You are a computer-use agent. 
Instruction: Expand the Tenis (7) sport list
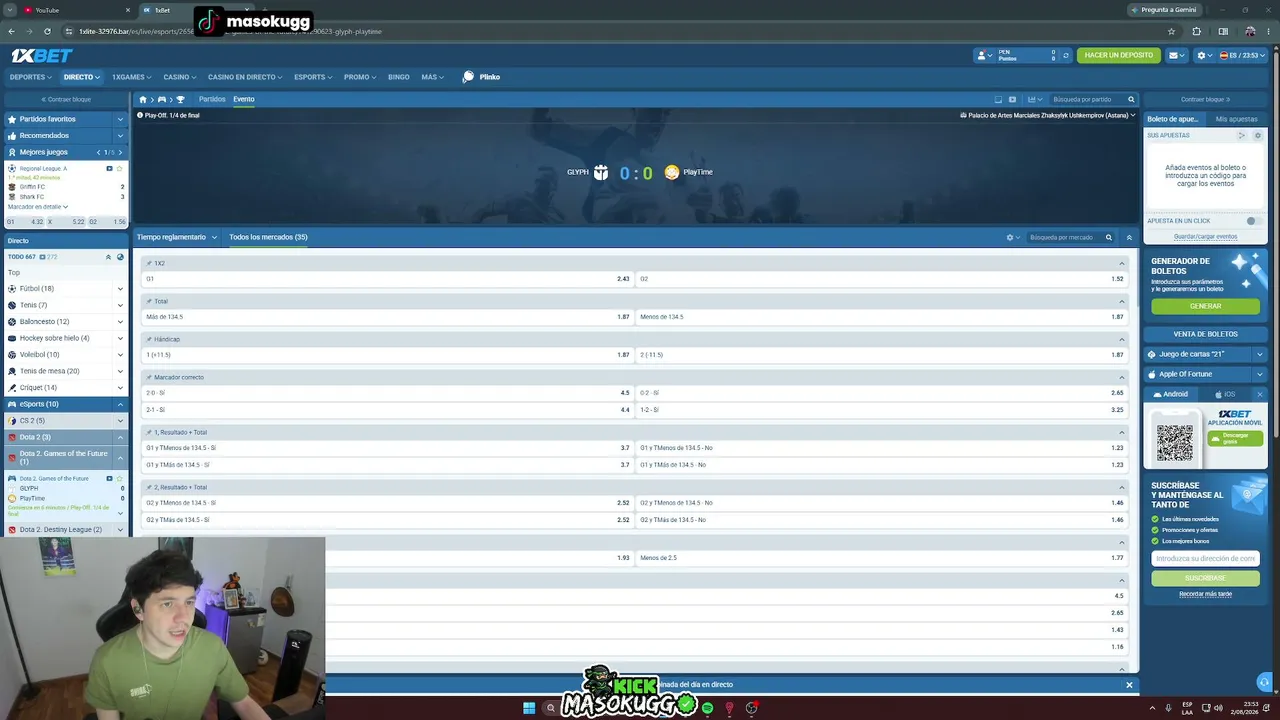pyautogui.click(x=120, y=305)
